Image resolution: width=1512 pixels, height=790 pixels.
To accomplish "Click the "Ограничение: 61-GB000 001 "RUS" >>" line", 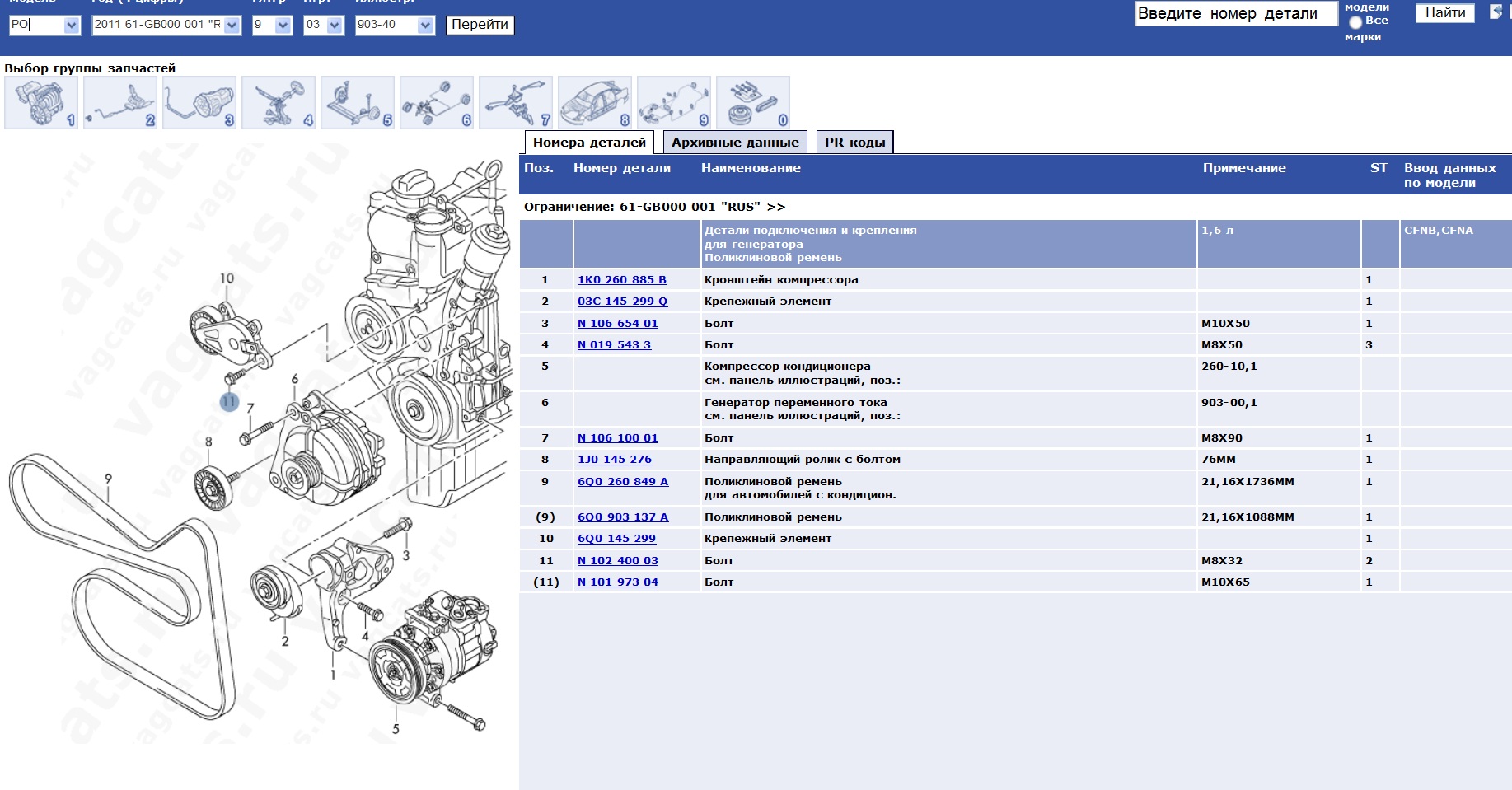I will pyautogui.click(x=655, y=207).
